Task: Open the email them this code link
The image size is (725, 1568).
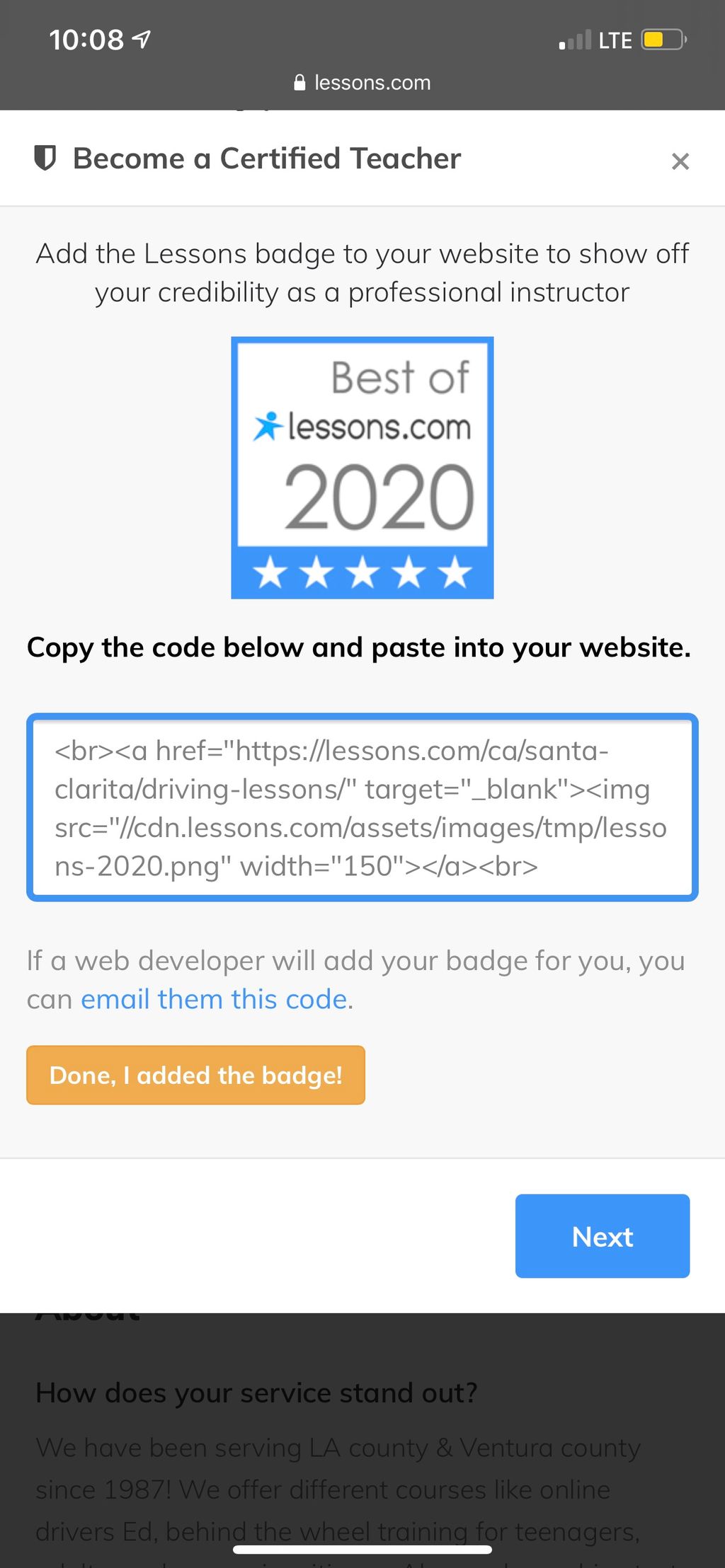Action: pyautogui.click(x=214, y=999)
